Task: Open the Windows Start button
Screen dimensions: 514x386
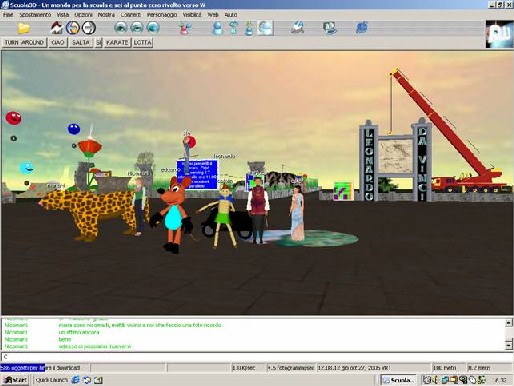Action: (15, 380)
